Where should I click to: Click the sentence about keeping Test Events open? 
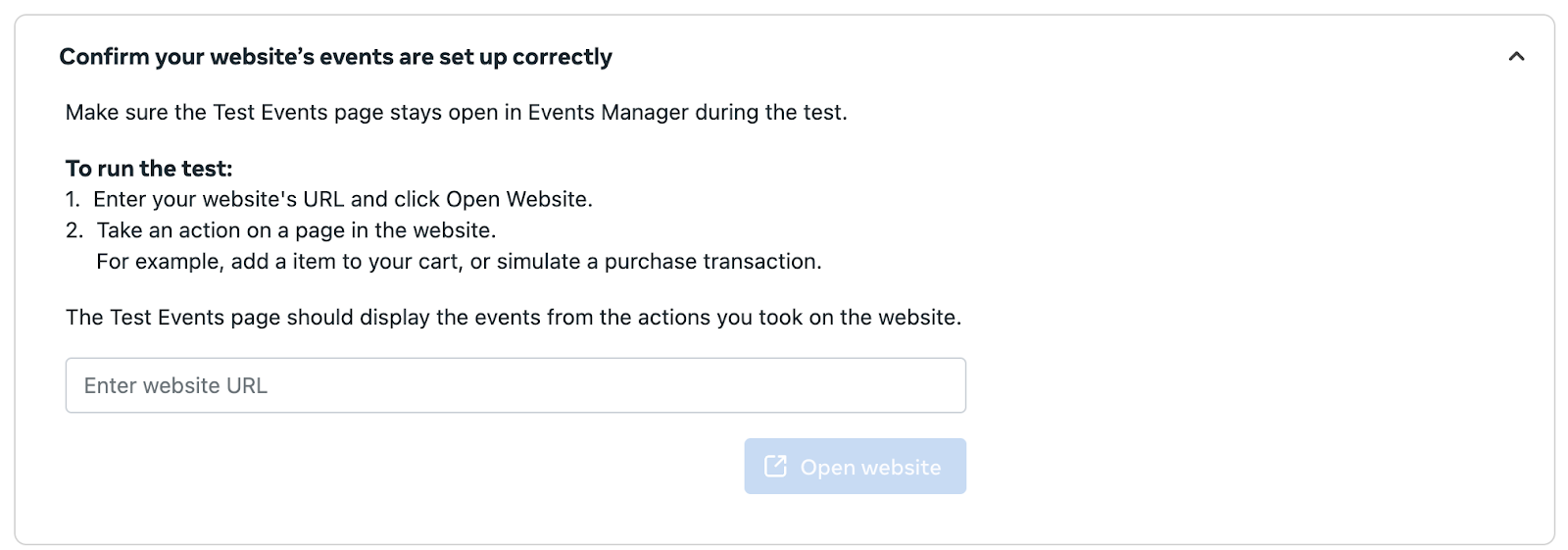[456, 112]
